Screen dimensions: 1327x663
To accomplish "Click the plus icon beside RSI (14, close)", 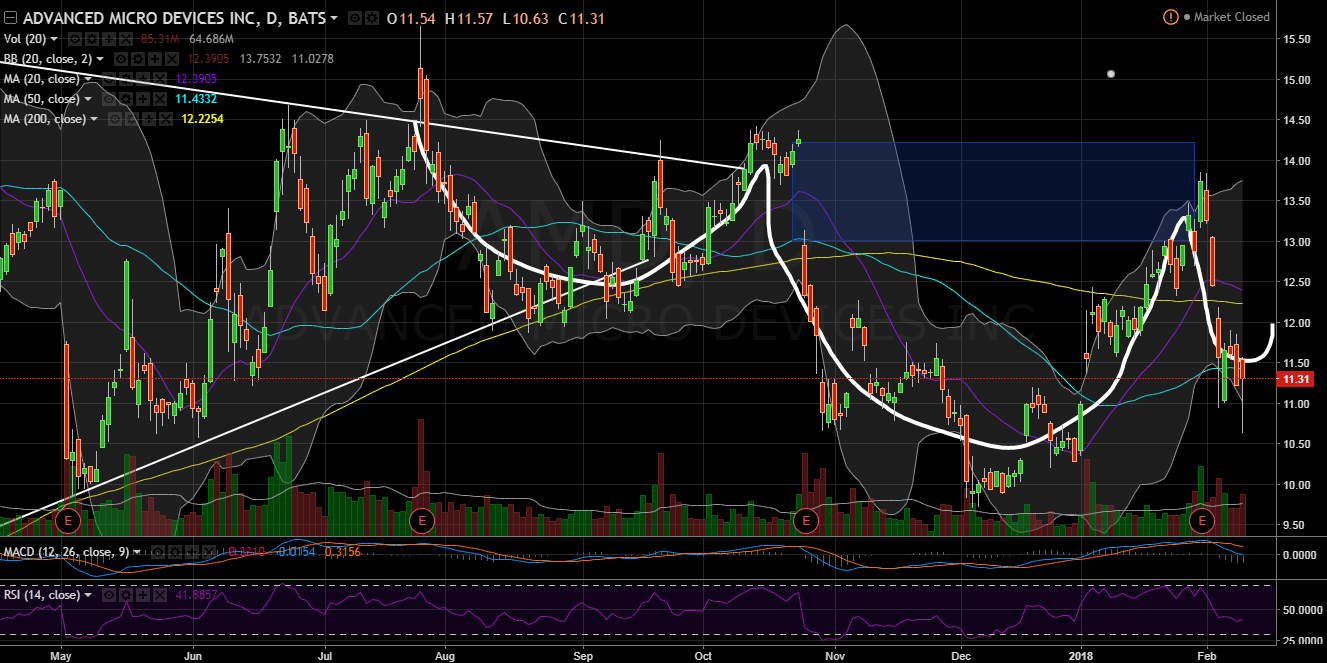I will [141, 595].
